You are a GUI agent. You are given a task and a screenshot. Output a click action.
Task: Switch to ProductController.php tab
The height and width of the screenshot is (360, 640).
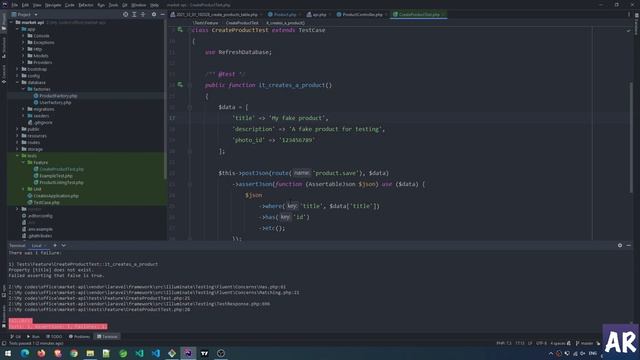coord(362,14)
